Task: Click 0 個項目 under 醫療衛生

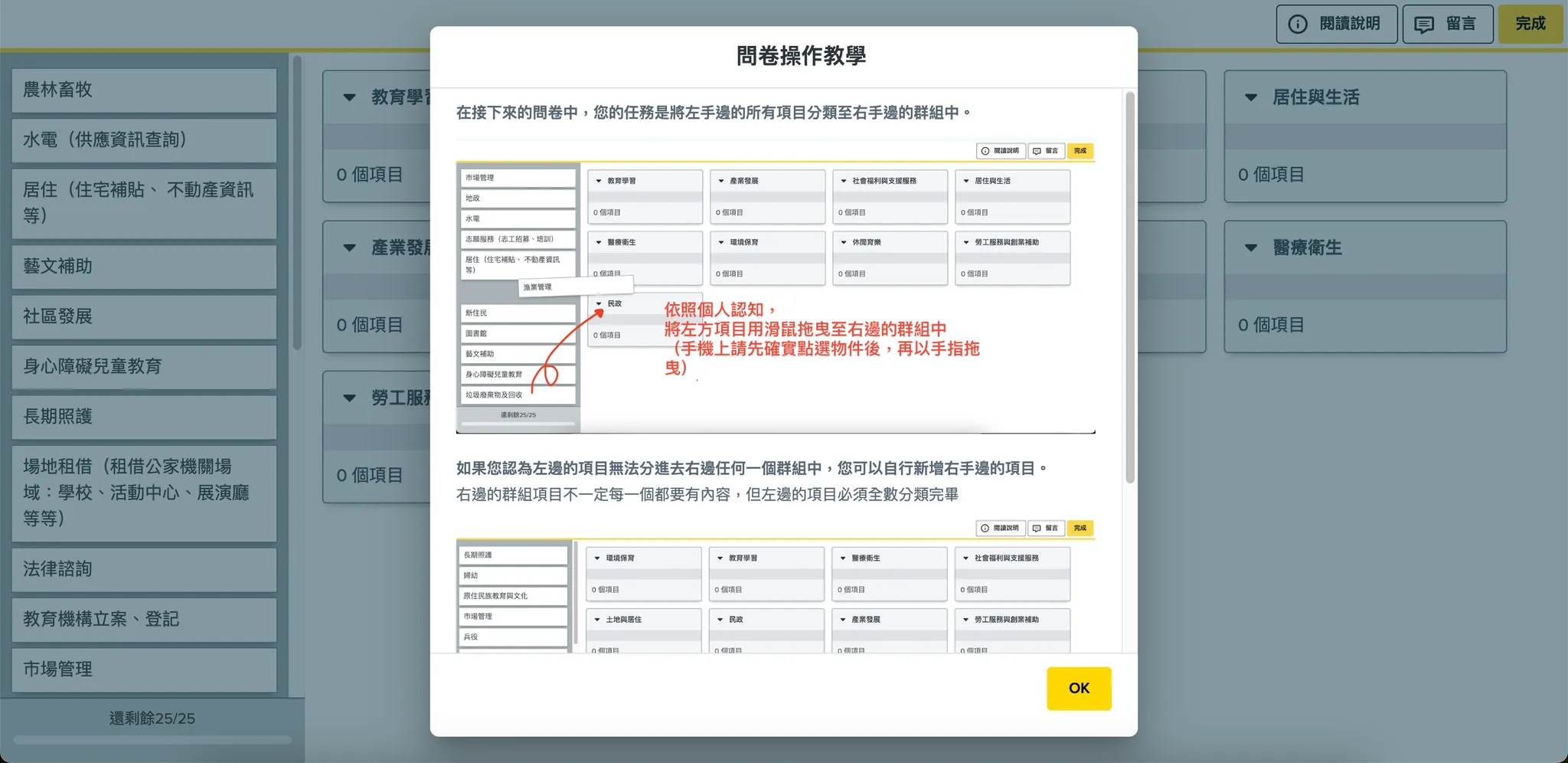Action: click(1271, 325)
